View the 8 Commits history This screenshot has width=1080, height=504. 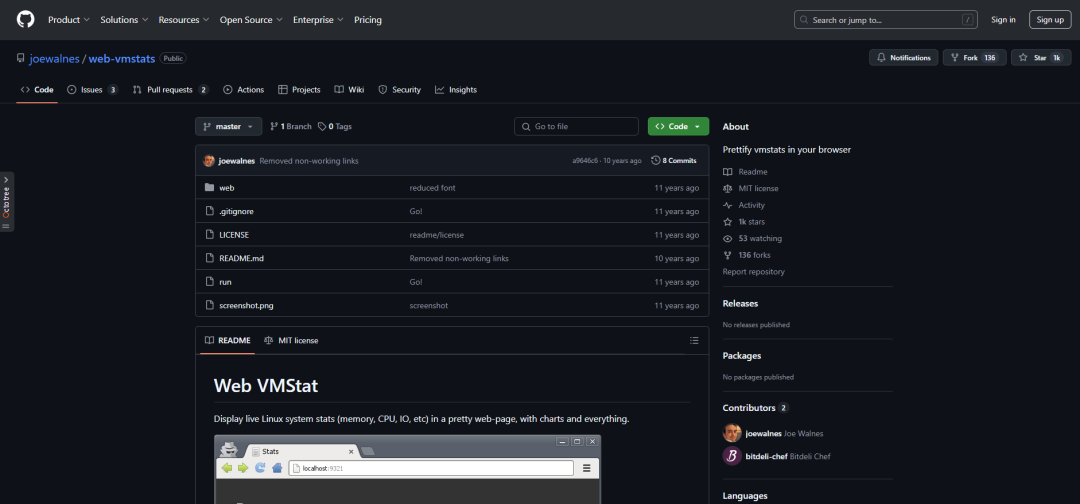click(674, 160)
